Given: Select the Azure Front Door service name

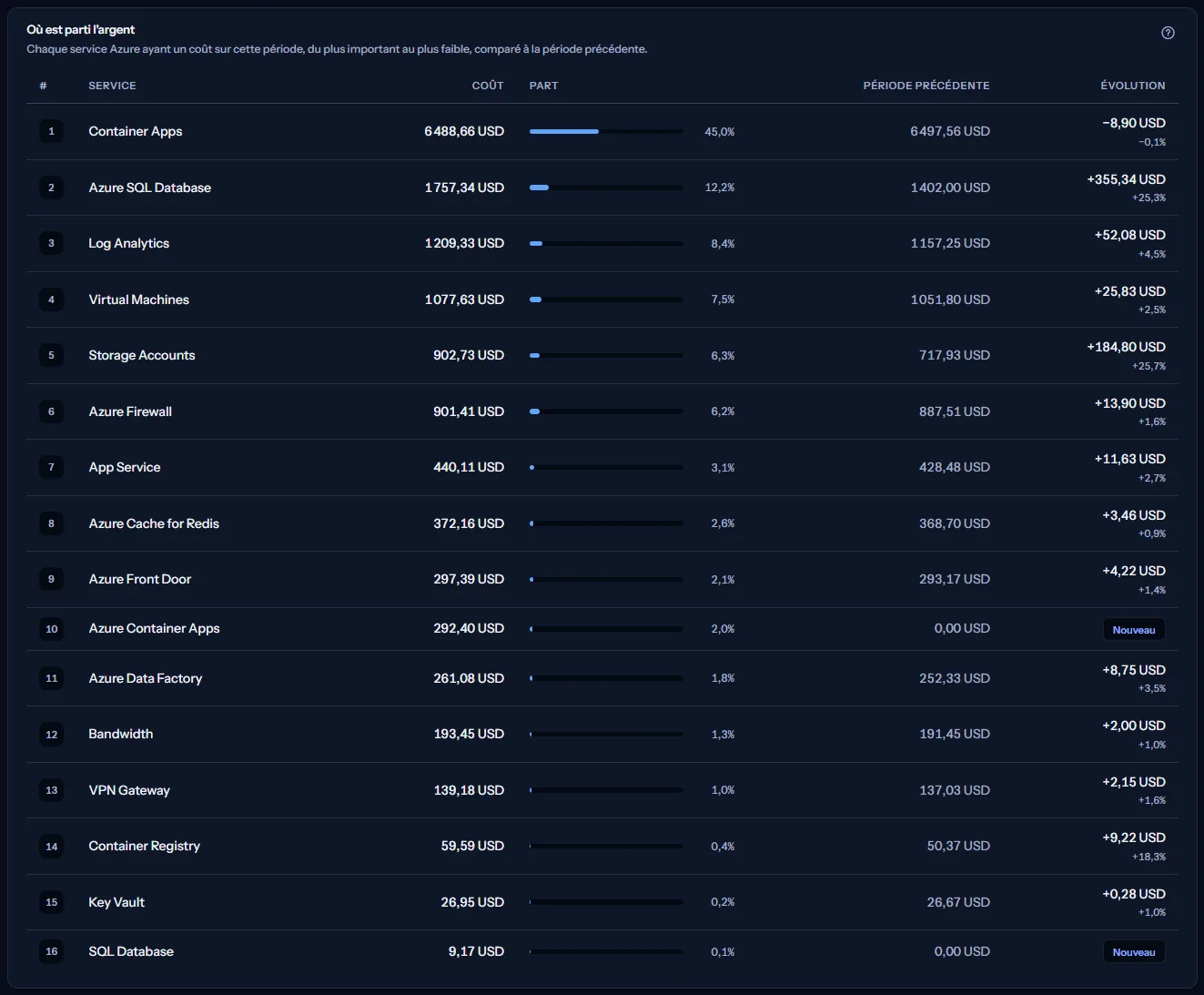Looking at the screenshot, I should 140,579.
